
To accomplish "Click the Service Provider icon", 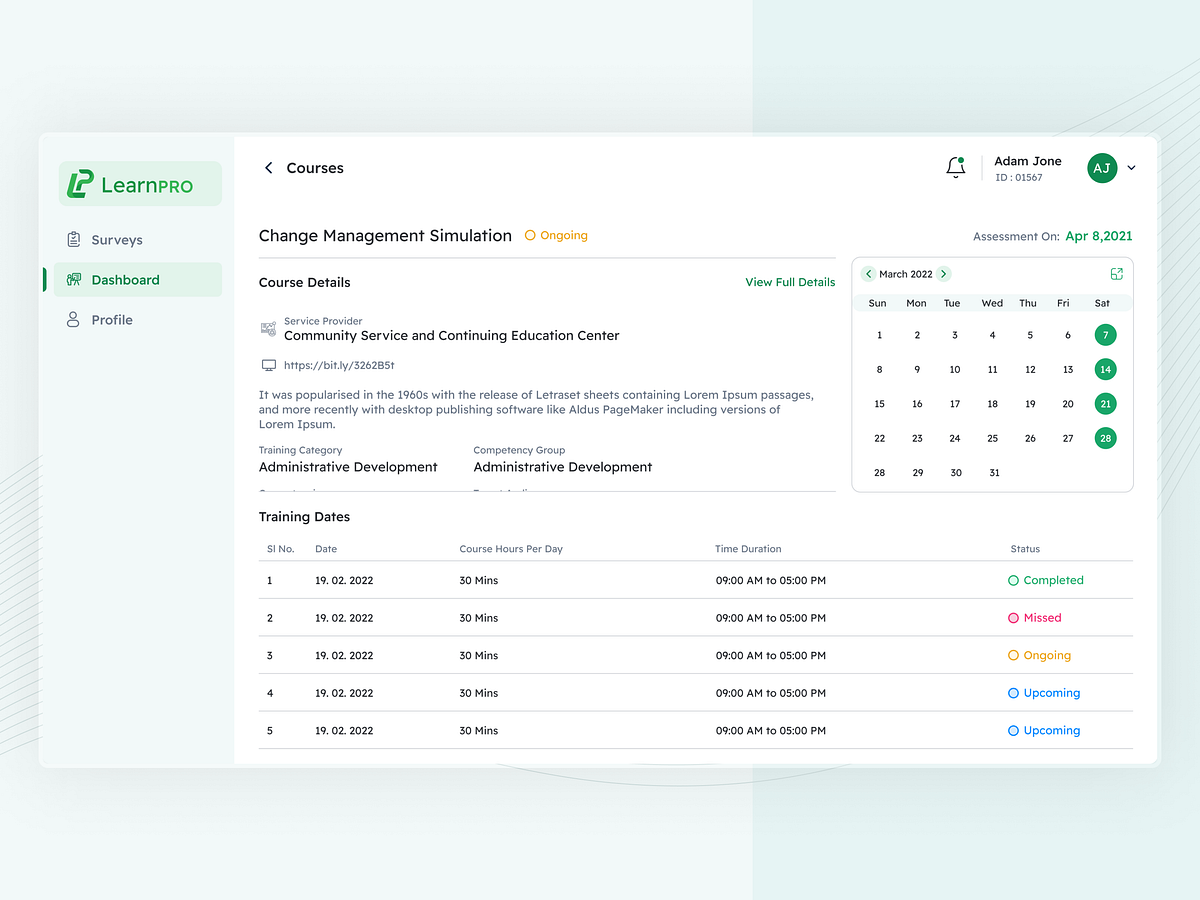I will [x=268, y=328].
